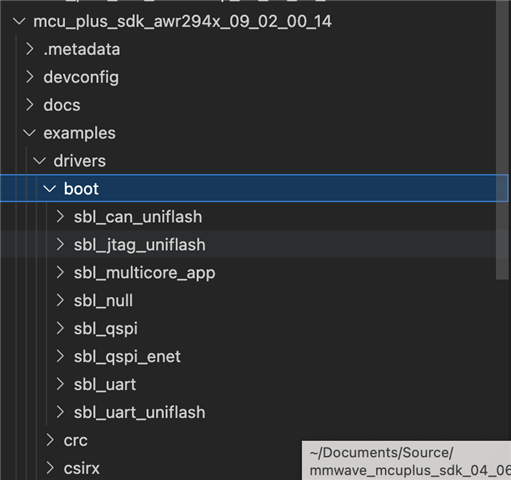Select the sbl_jtag_uniflash folder name
The image size is (511, 480).
pyautogui.click(x=140, y=245)
